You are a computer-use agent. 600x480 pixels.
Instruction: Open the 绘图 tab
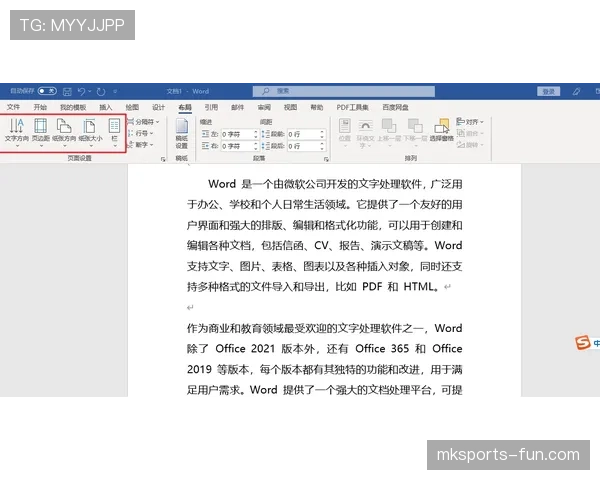[x=132, y=107]
